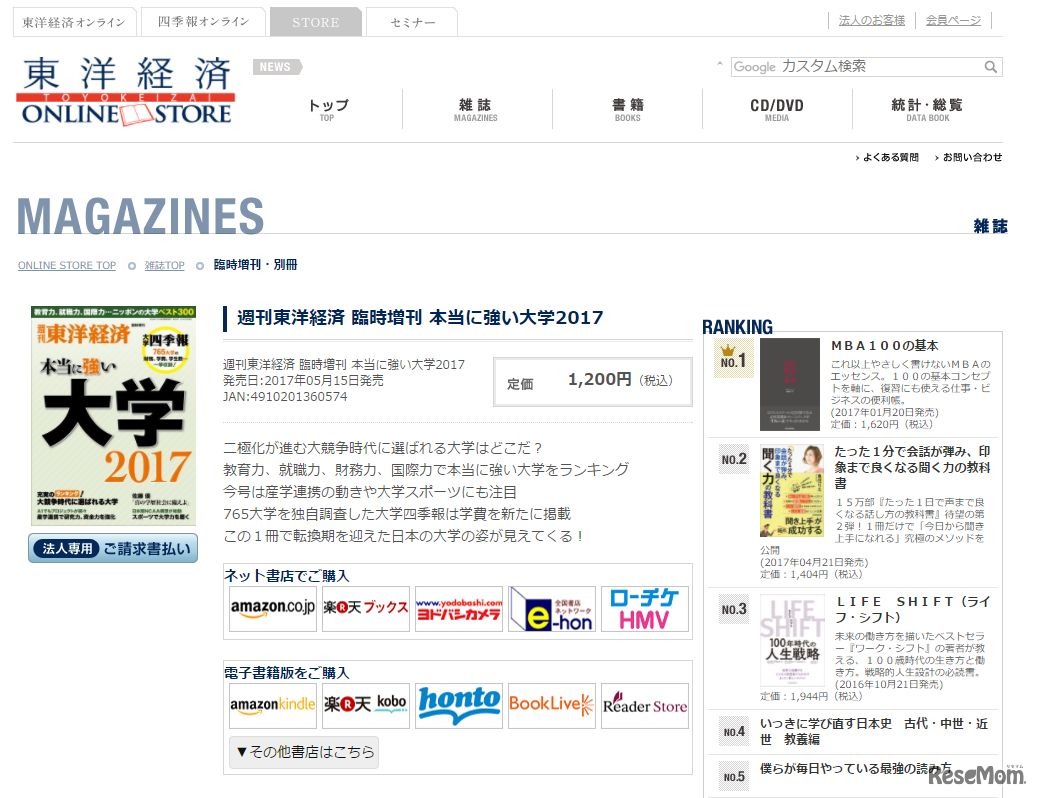This screenshot has width=1039, height=798.
Task: Click the BookLive! ebook icon
Action: (552, 705)
